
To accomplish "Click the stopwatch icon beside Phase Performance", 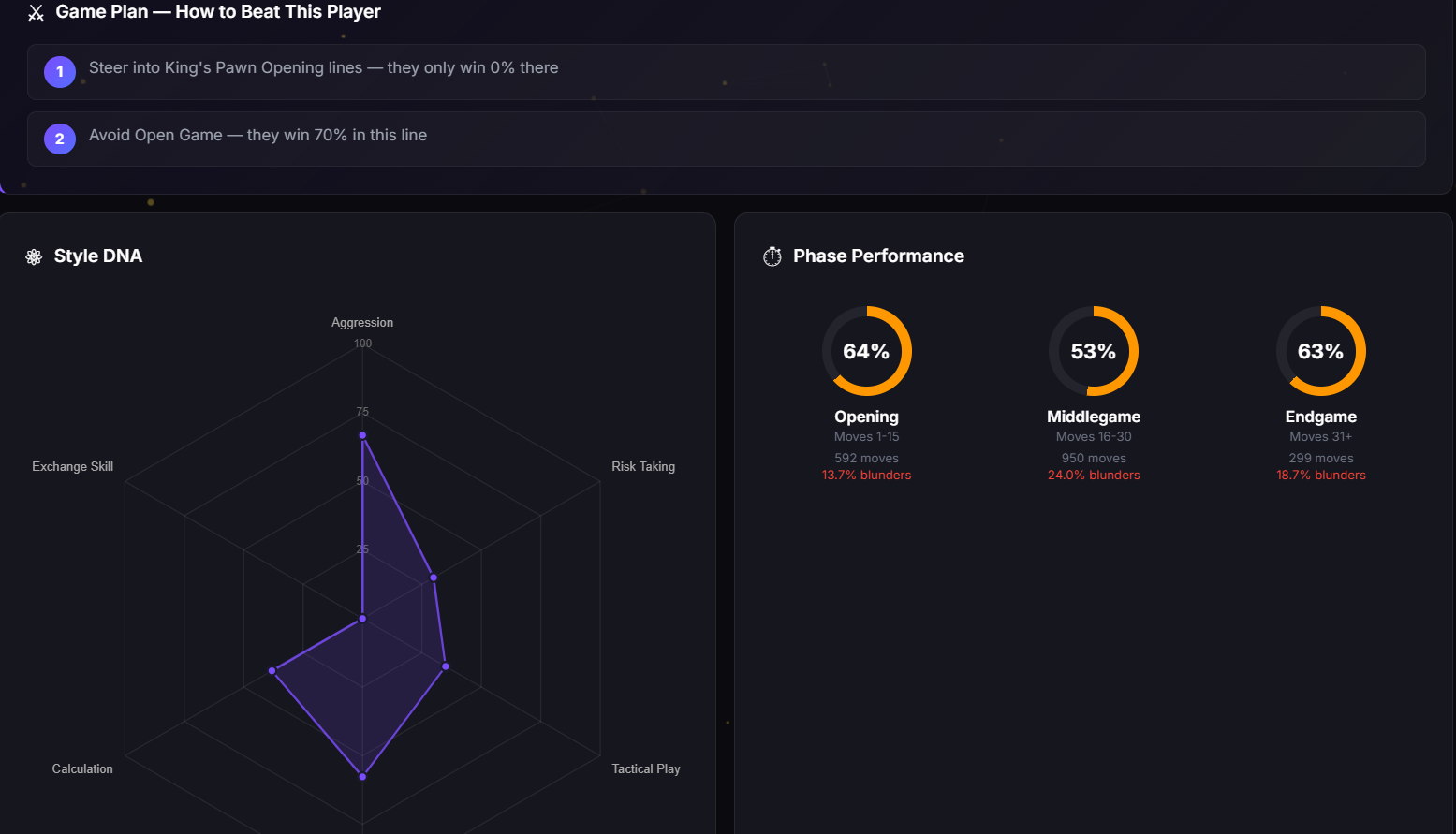I will [772, 256].
